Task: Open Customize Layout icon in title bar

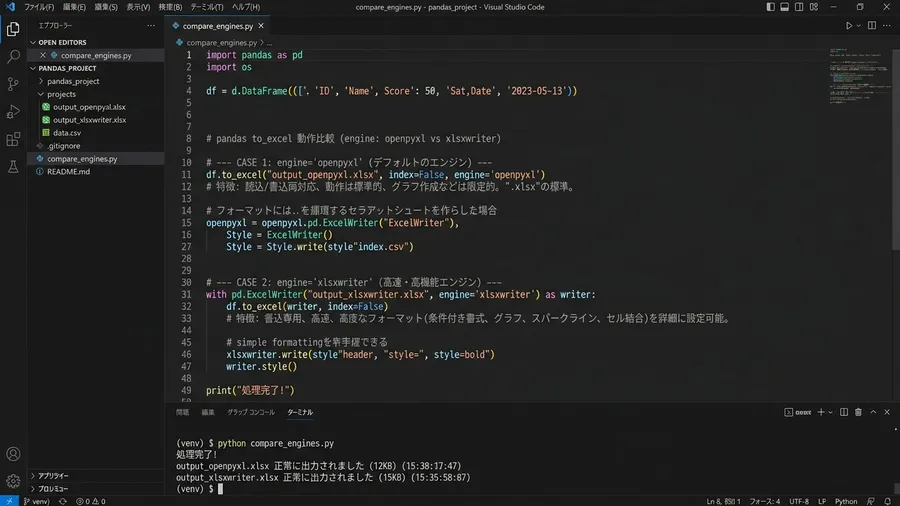Action: [813, 7]
